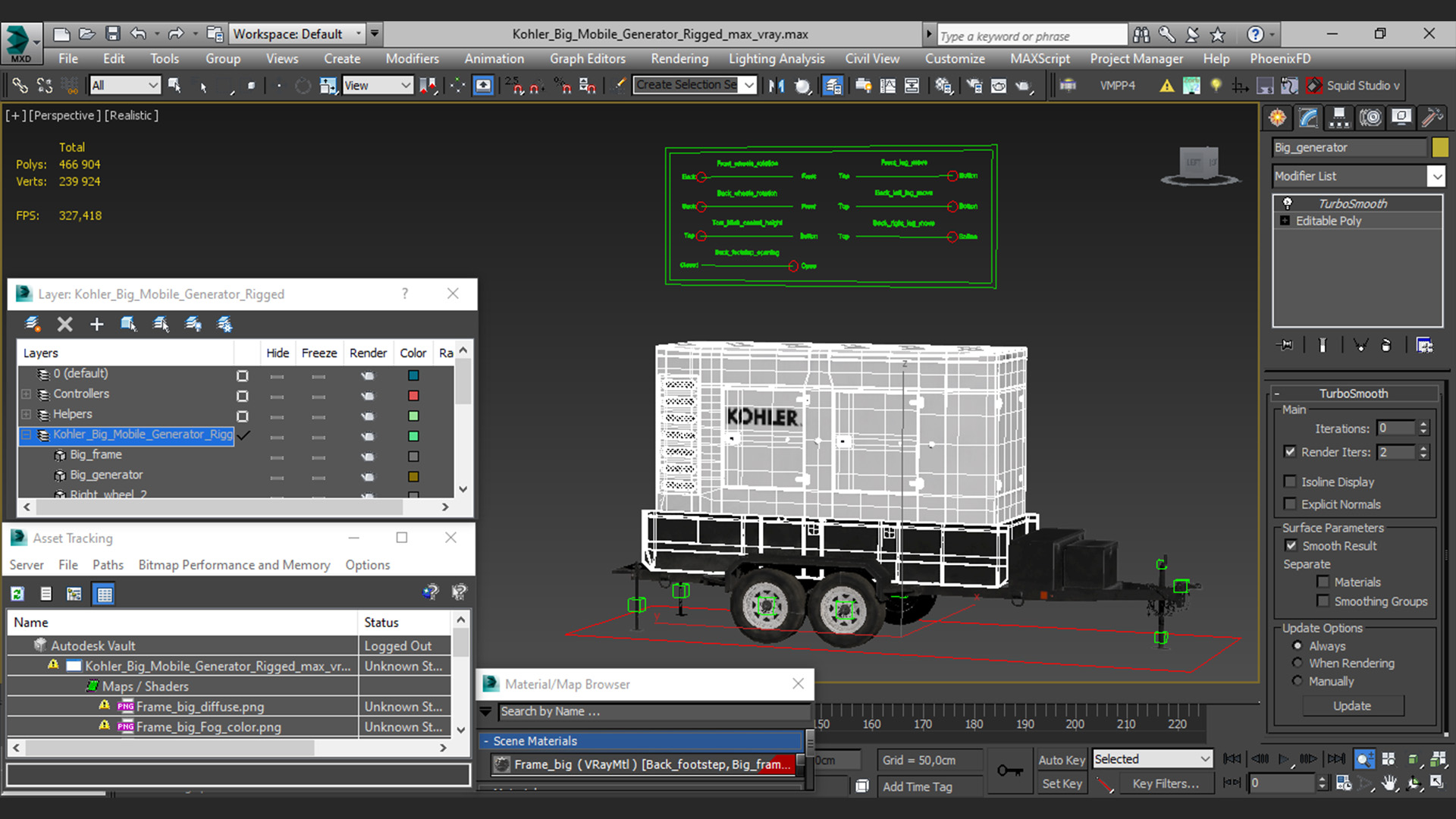Click the object color swatch beside Big_generator

click(1439, 147)
